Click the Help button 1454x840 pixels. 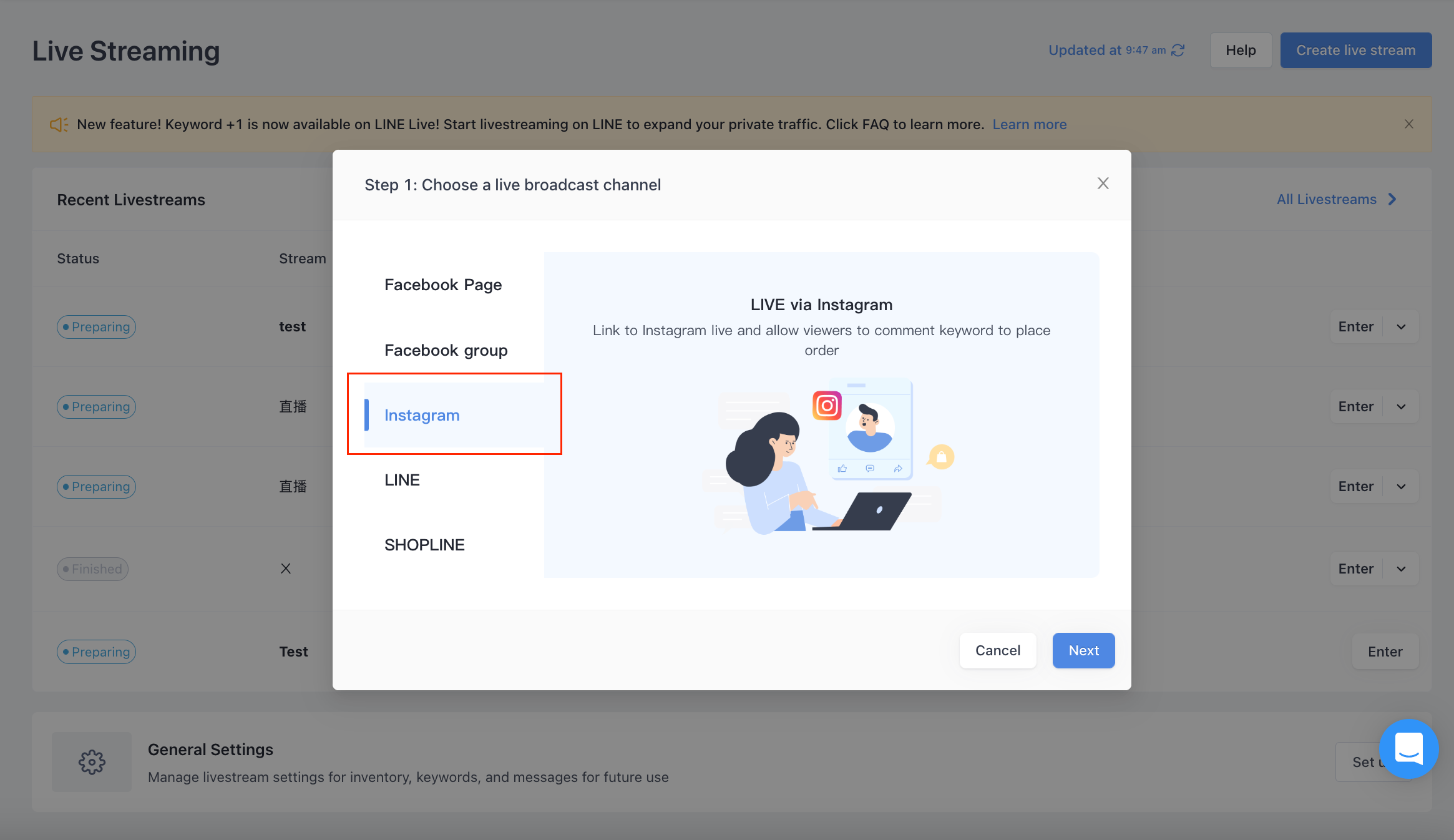point(1241,50)
